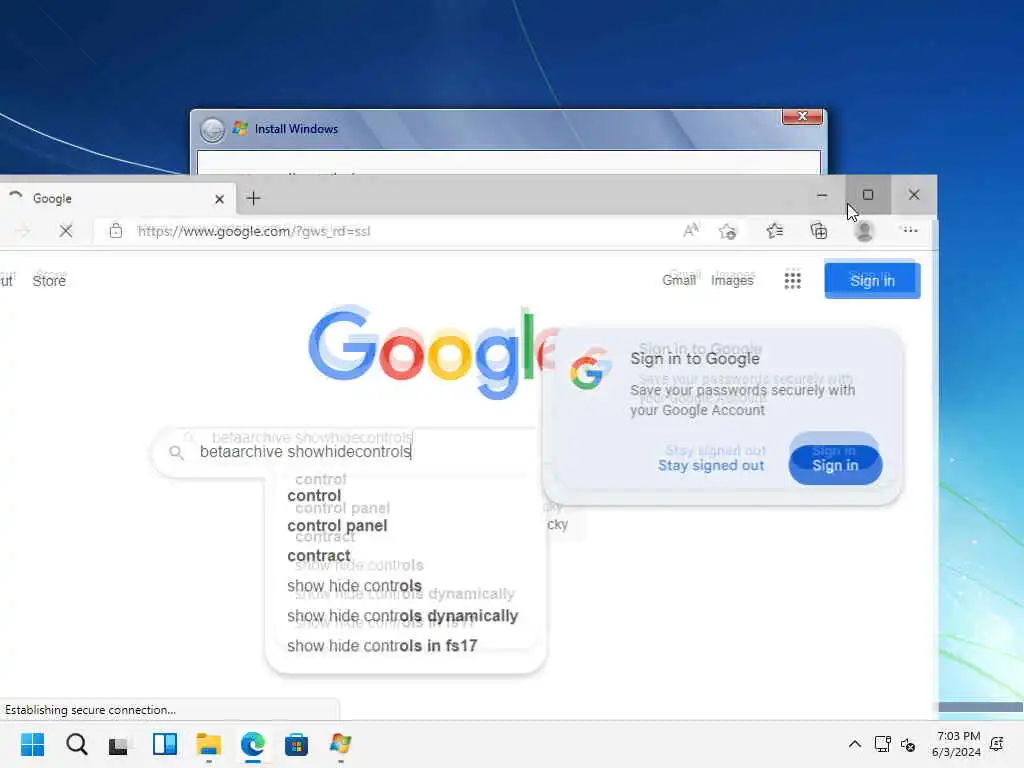Show hidden tray icons
This screenshot has height=768, width=1024.
854,744
